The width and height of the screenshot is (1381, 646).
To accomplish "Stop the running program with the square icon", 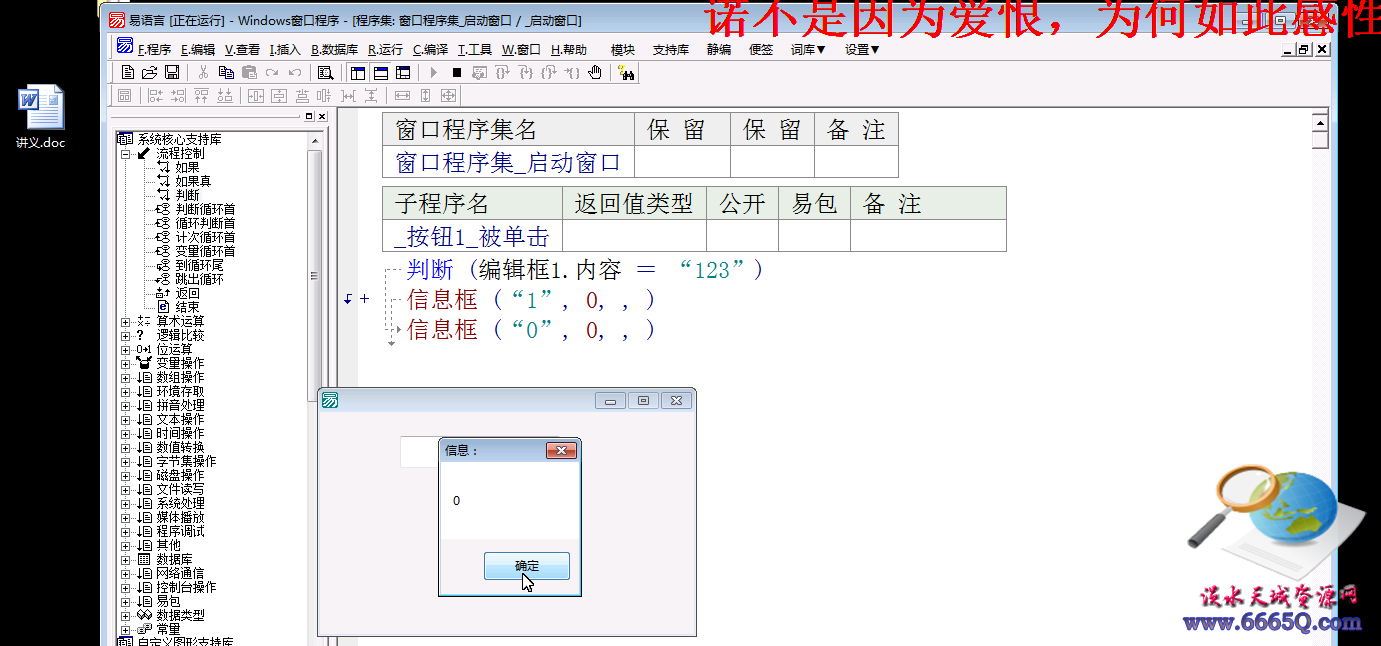I will pyautogui.click(x=457, y=72).
